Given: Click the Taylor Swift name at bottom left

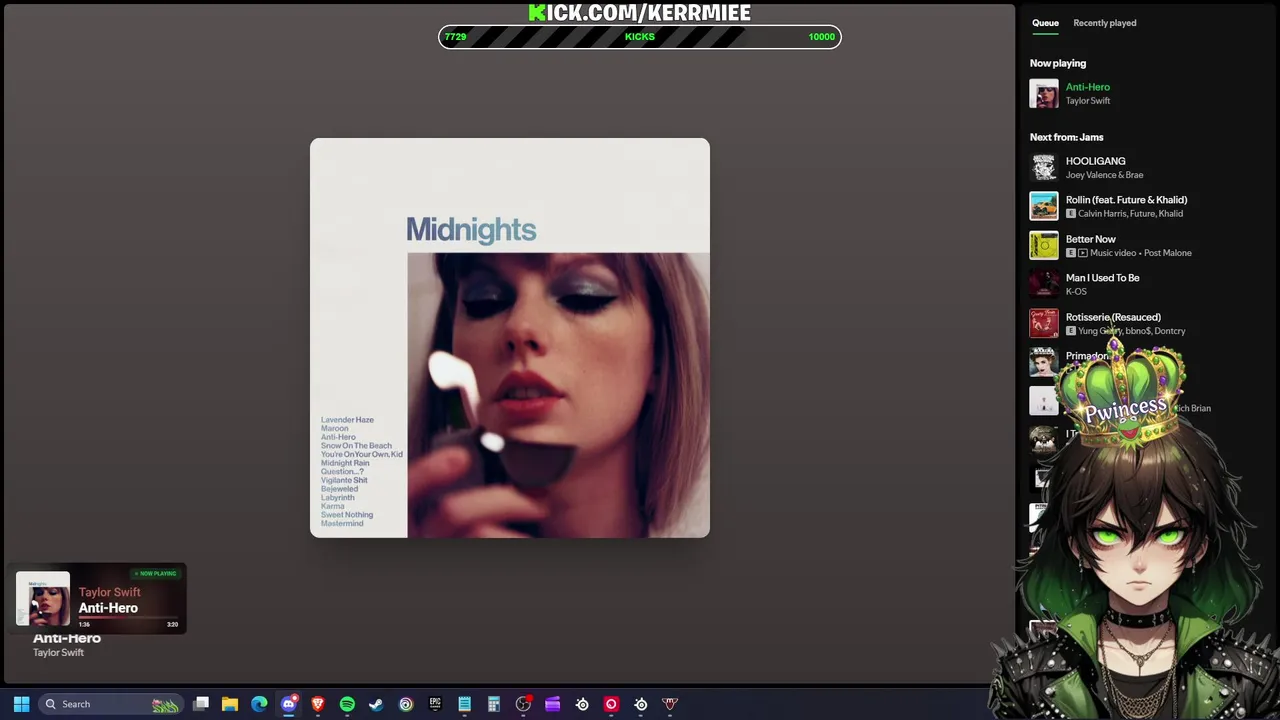Looking at the screenshot, I should pyautogui.click(x=58, y=653).
